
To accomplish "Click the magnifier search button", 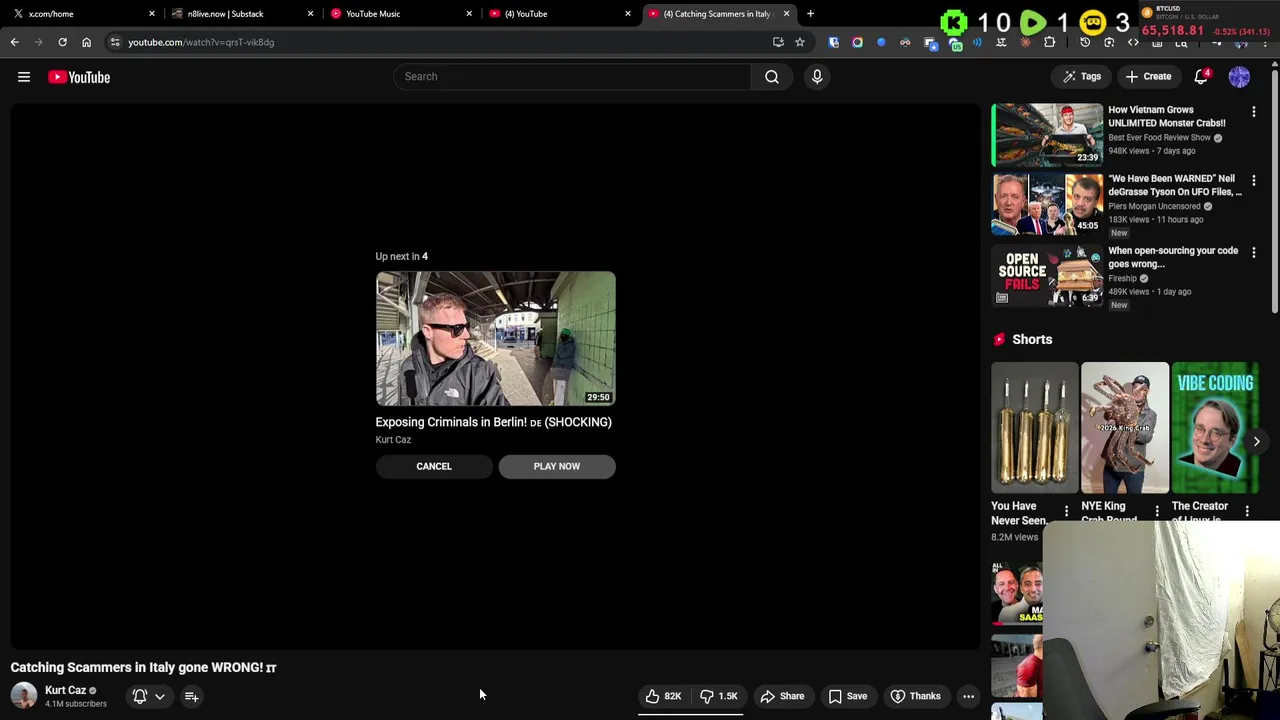I will point(772,77).
